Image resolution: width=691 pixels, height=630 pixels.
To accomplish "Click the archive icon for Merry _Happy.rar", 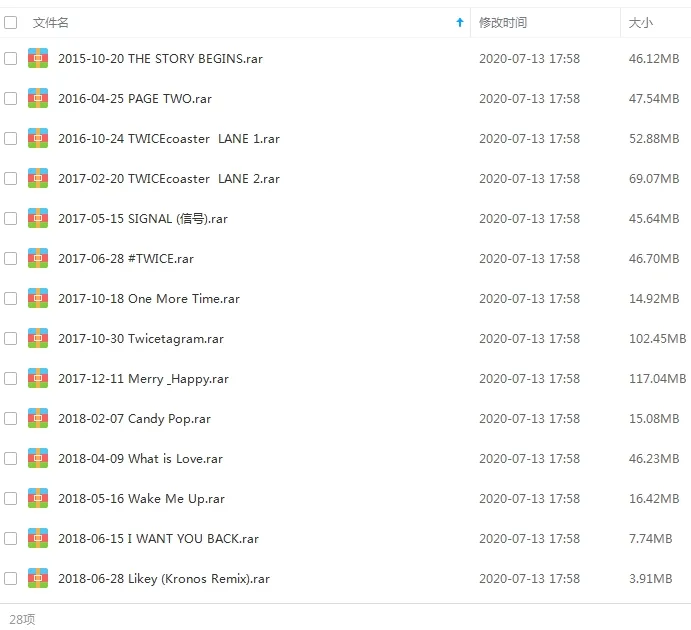I will 38,378.
